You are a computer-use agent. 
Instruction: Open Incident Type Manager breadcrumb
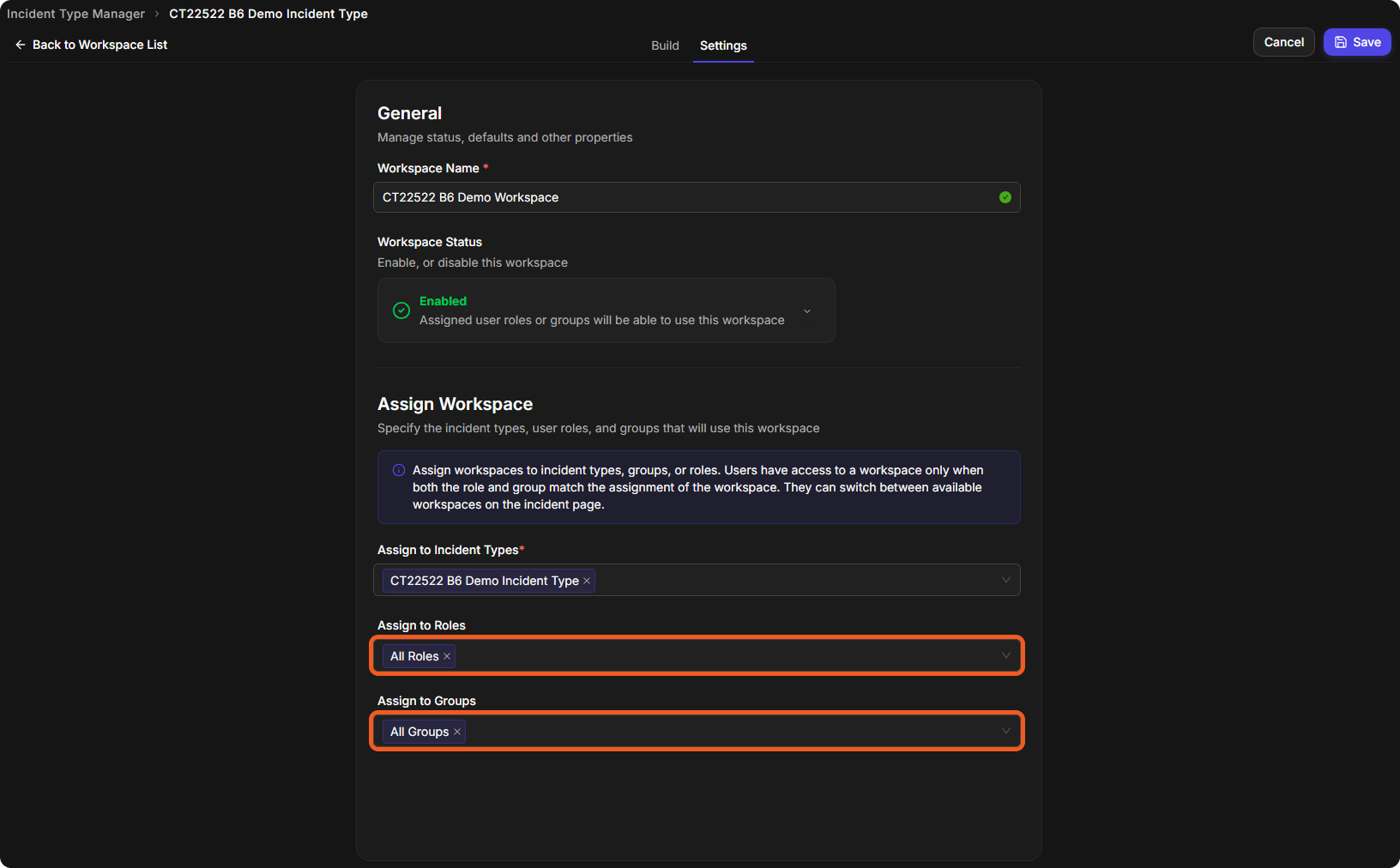(75, 14)
